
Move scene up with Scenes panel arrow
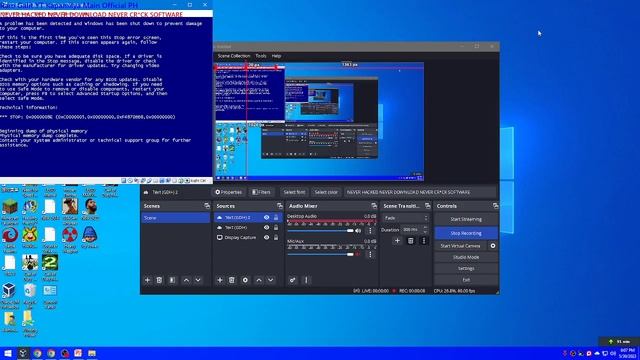tap(186, 280)
